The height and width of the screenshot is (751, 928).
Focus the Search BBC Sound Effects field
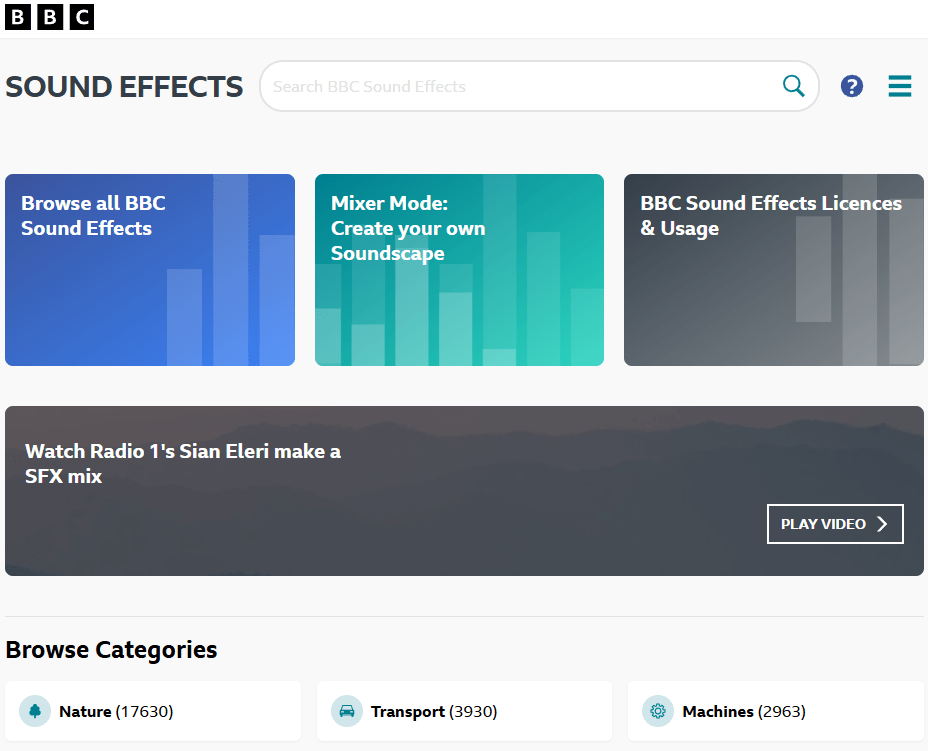pos(520,86)
